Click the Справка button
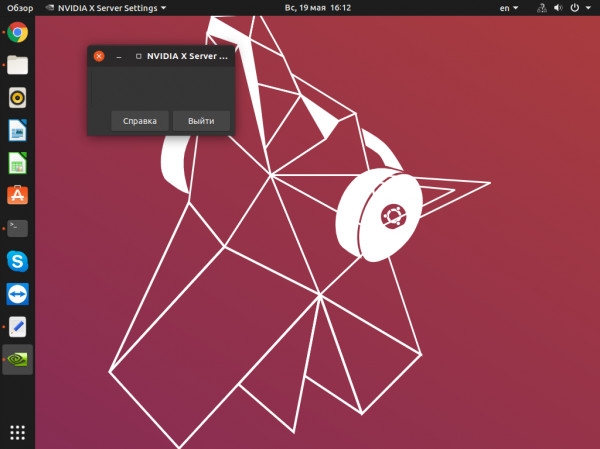Screen dimensions: 600x449 pyautogui.click(x=140, y=121)
